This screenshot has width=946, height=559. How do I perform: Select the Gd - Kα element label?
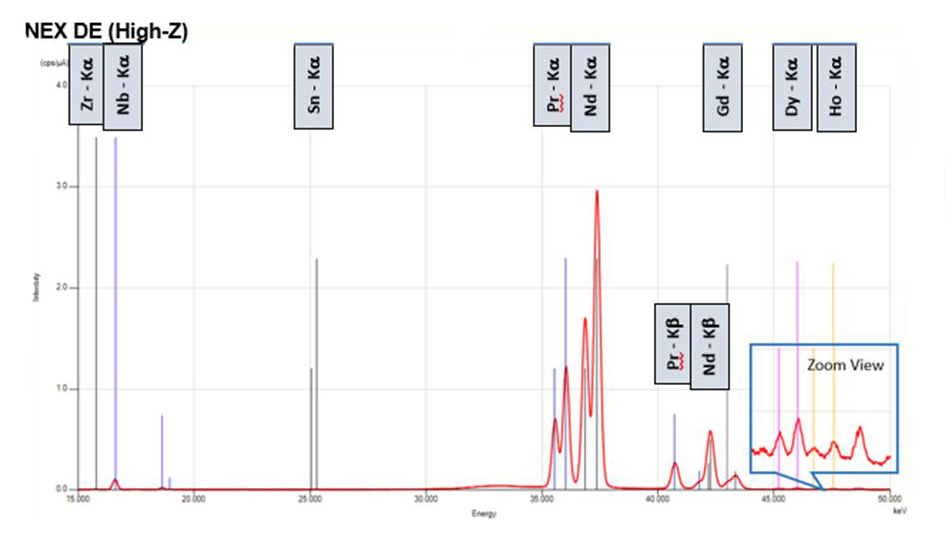723,87
